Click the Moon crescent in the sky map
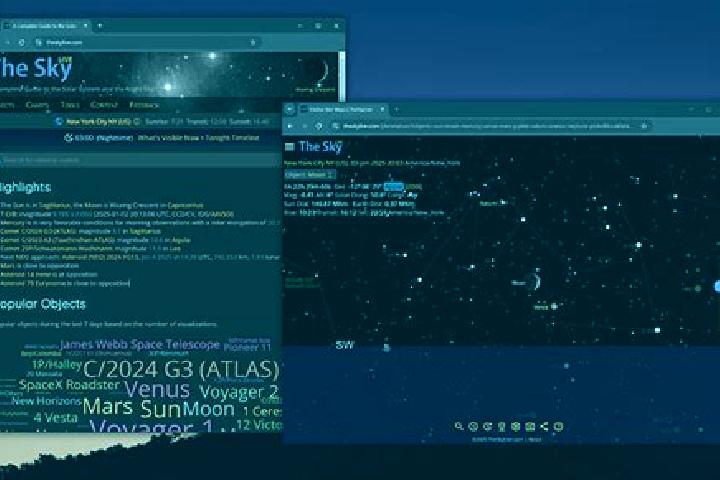This screenshot has width=720, height=480. click(534, 281)
